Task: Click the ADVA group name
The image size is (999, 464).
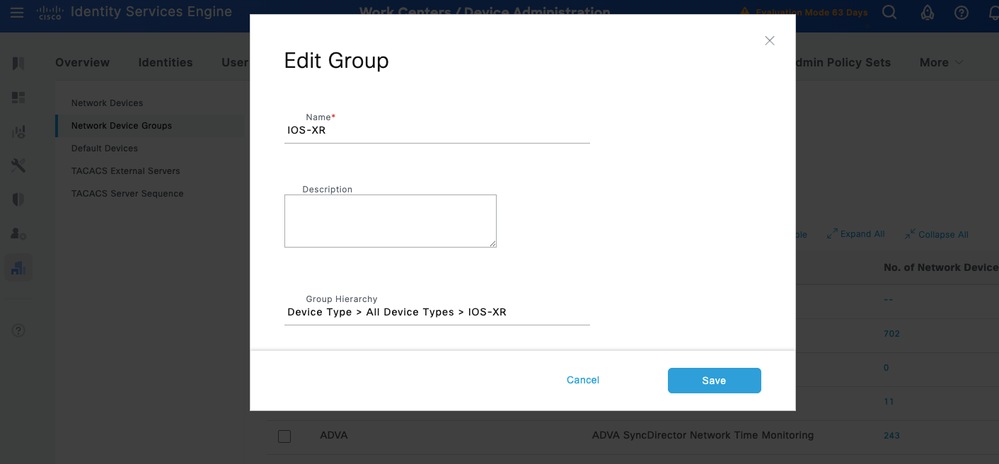Action: tap(334, 435)
